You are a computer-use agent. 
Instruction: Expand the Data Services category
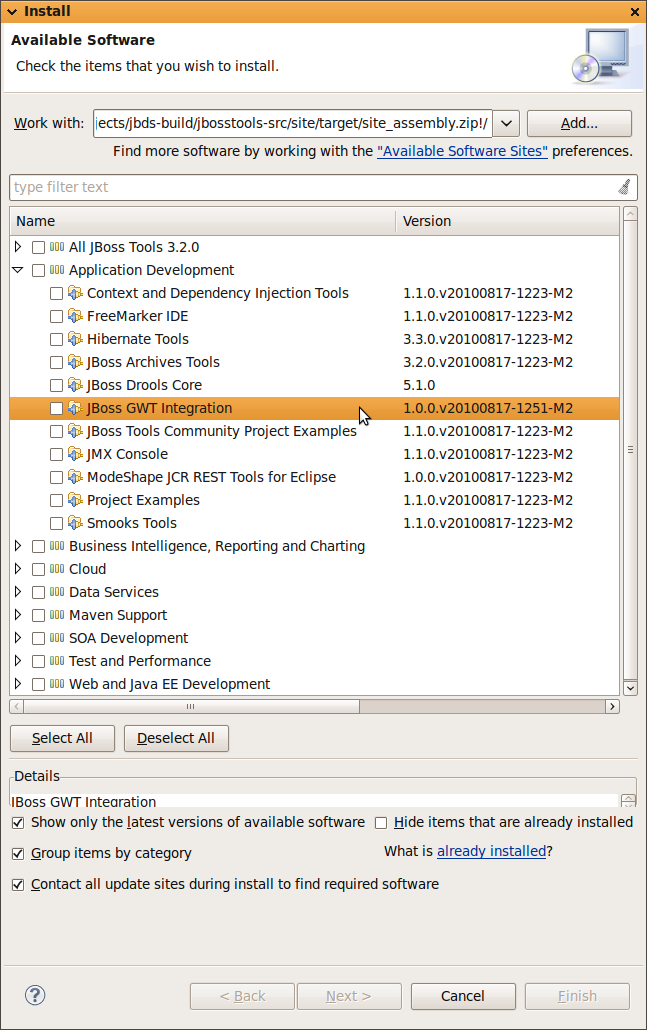18,592
